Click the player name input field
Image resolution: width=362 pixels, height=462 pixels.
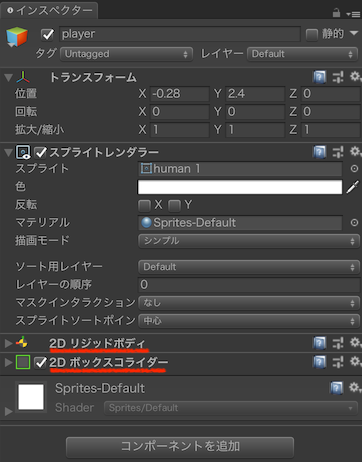[180, 34]
